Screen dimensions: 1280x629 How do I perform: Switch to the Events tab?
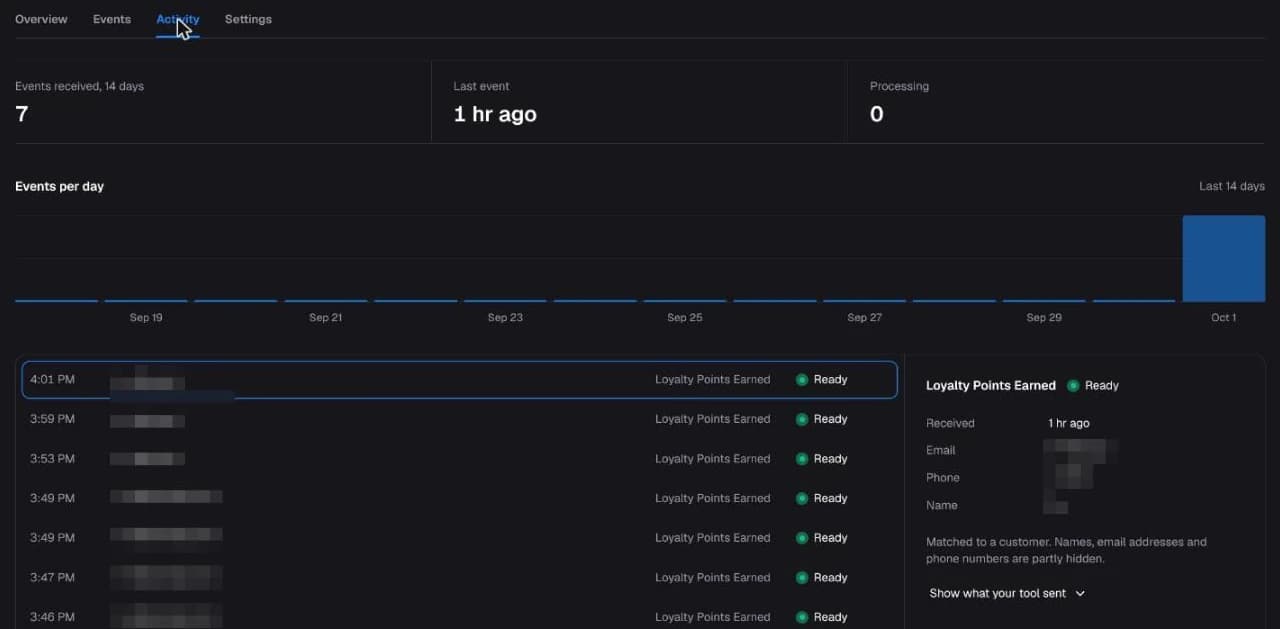[x=112, y=19]
